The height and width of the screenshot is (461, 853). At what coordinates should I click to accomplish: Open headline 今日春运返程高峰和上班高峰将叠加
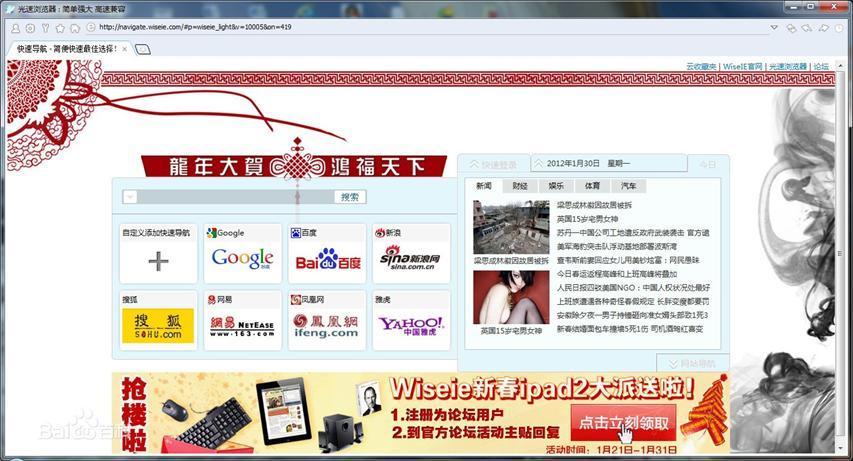(x=617, y=274)
